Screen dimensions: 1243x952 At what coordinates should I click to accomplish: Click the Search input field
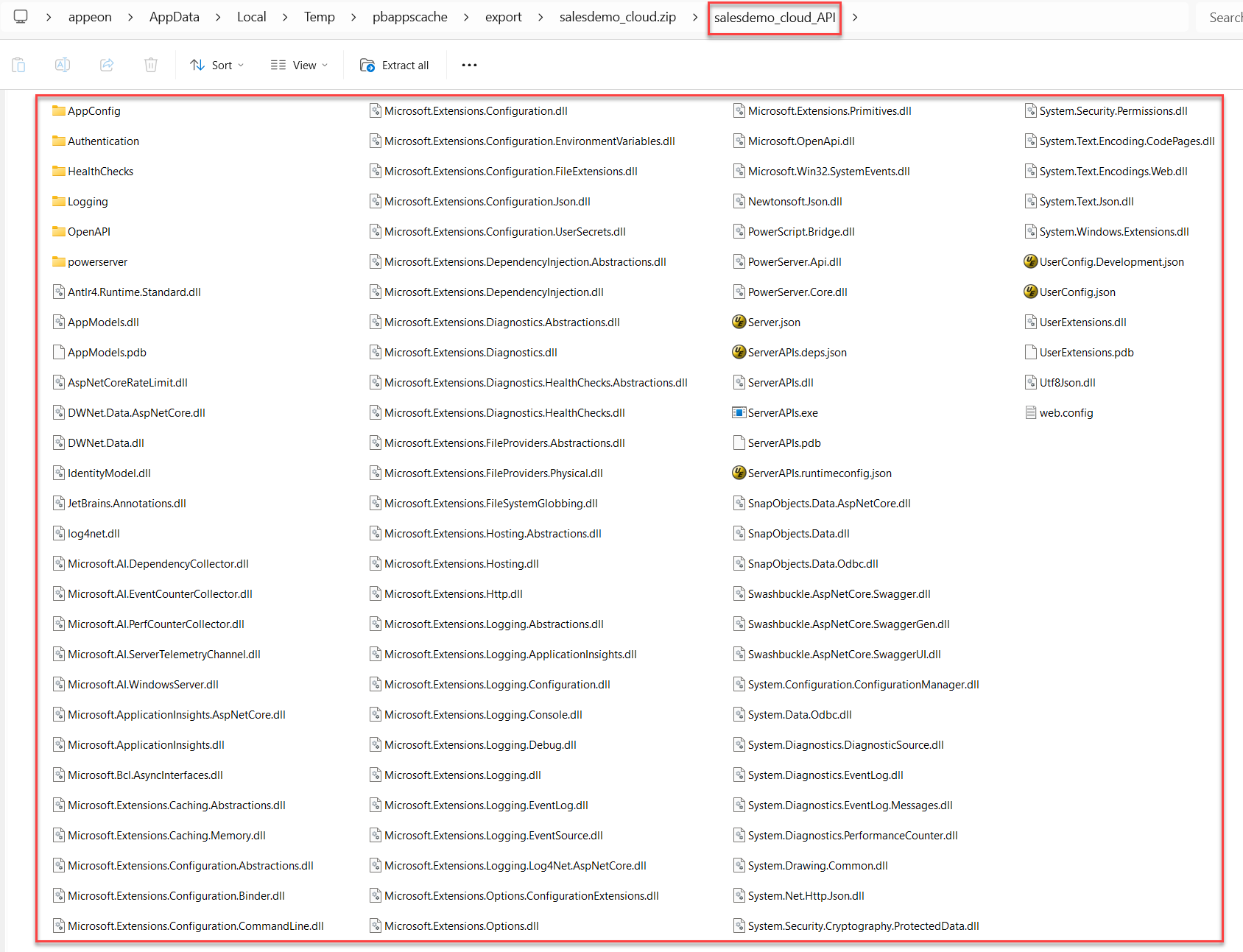[x=1222, y=17]
